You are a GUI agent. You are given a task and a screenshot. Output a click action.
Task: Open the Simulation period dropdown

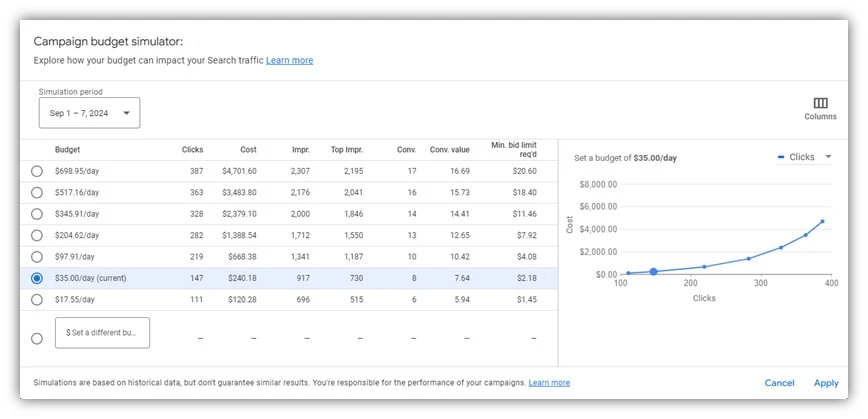89,113
